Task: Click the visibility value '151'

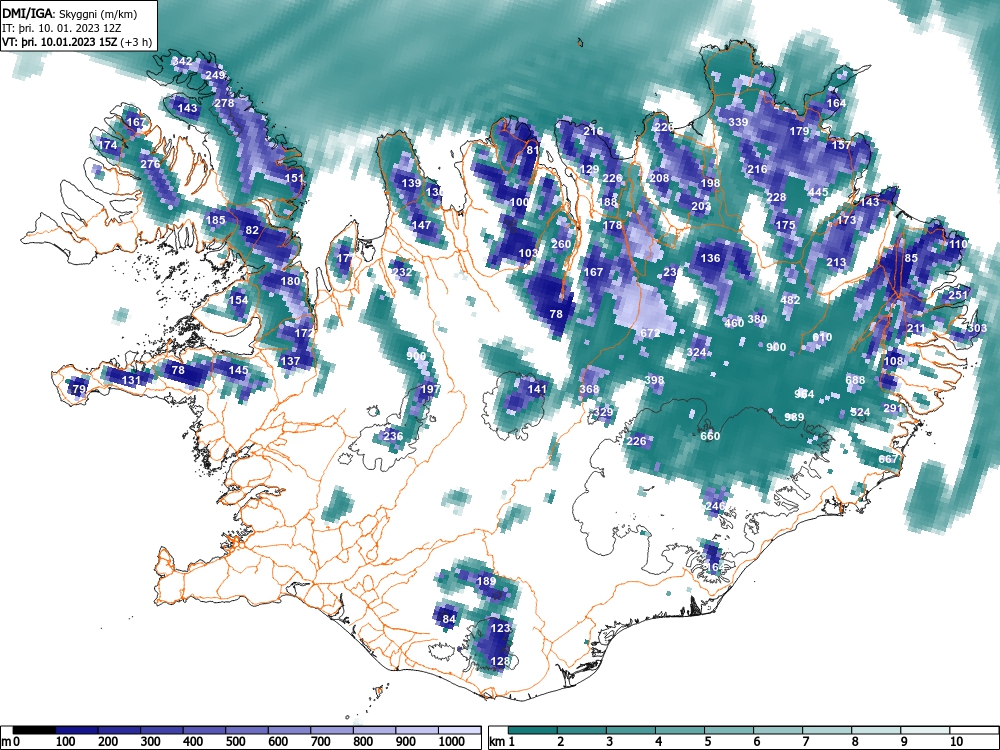Action: point(294,178)
